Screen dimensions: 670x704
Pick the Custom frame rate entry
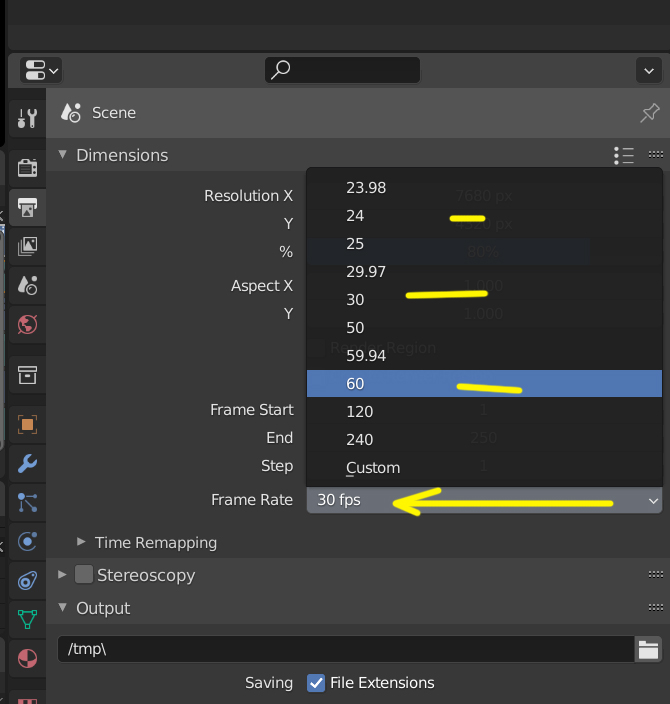[x=372, y=468]
